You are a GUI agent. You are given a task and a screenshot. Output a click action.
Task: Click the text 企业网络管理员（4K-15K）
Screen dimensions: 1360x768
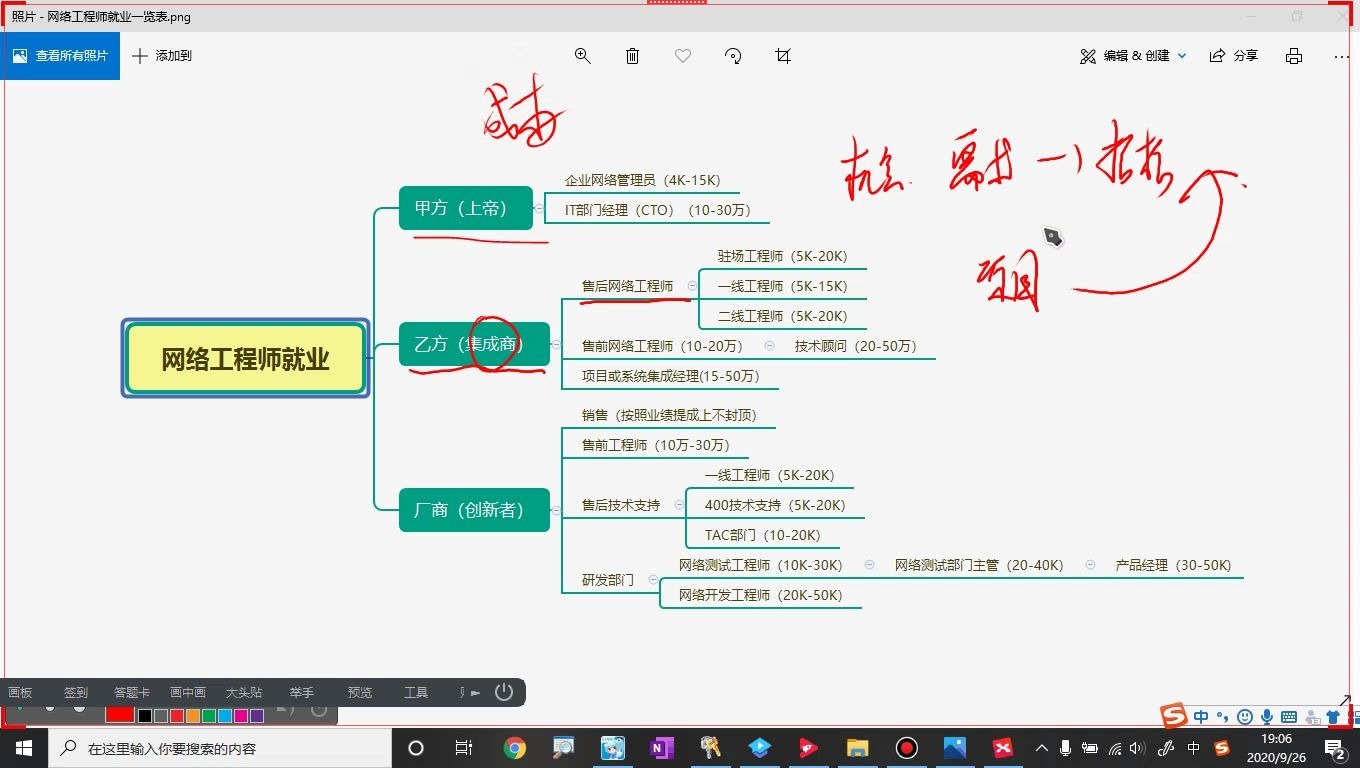pyautogui.click(x=643, y=181)
